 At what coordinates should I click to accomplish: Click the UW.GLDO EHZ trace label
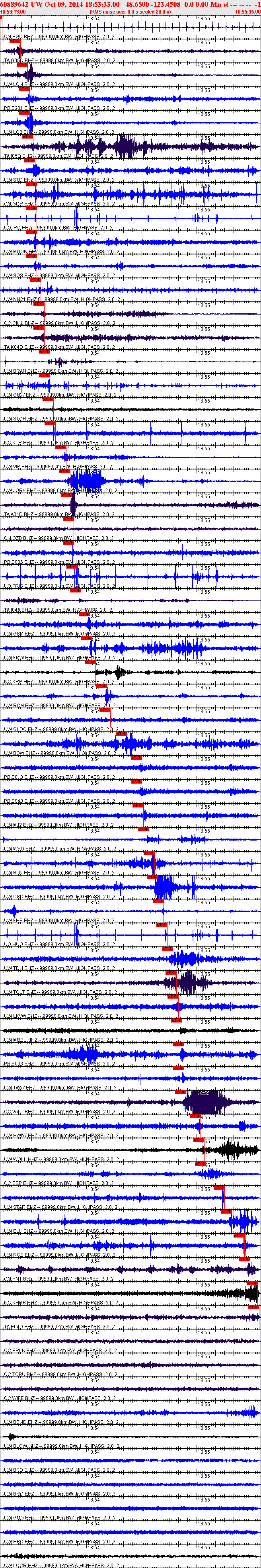(61, 729)
